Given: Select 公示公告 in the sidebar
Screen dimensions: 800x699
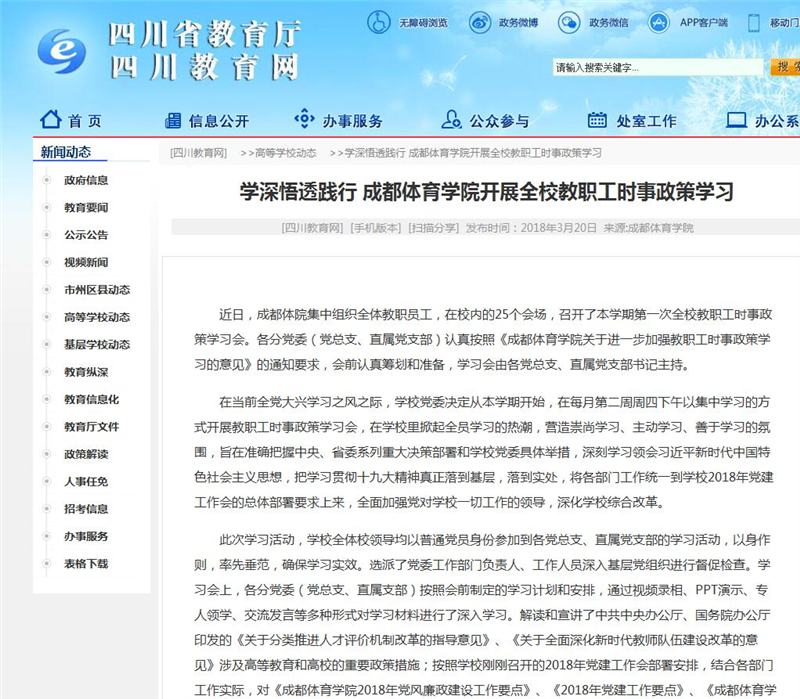Looking at the screenshot, I should coord(86,235).
